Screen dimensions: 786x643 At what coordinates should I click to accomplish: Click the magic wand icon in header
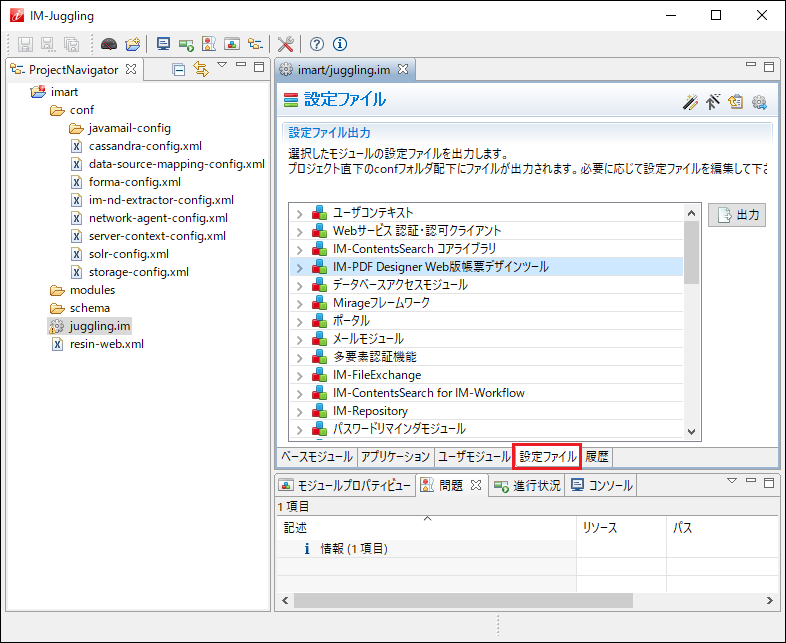point(690,102)
